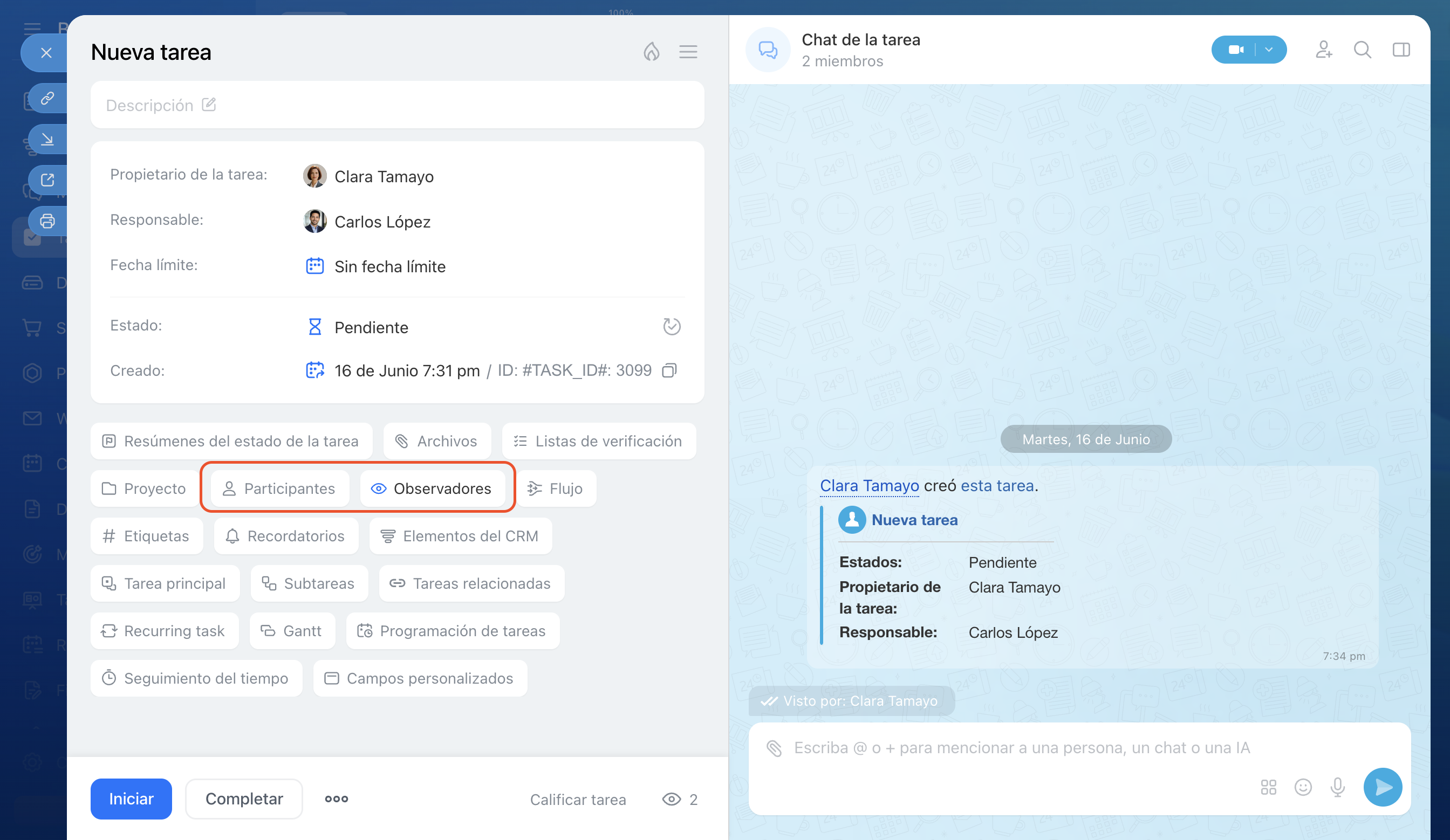
Task: Add a member to the task chat
Action: click(1324, 50)
